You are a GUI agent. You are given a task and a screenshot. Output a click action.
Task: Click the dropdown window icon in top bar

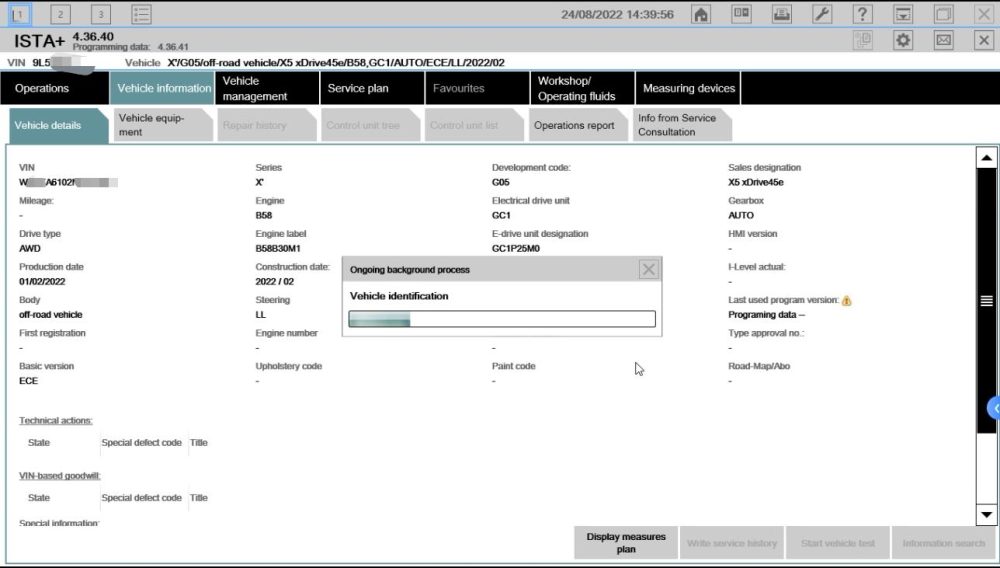coord(903,14)
